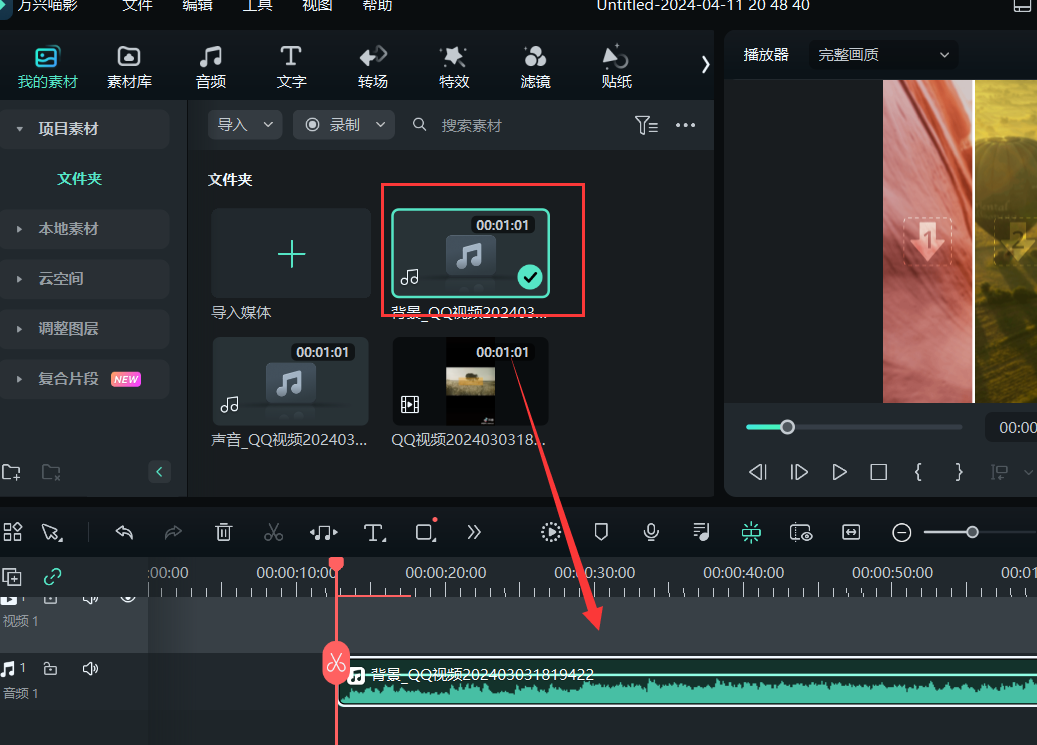The width and height of the screenshot is (1037, 745).
Task: Toggle the green link icon near timeline ruler
Action: (52, 577)
